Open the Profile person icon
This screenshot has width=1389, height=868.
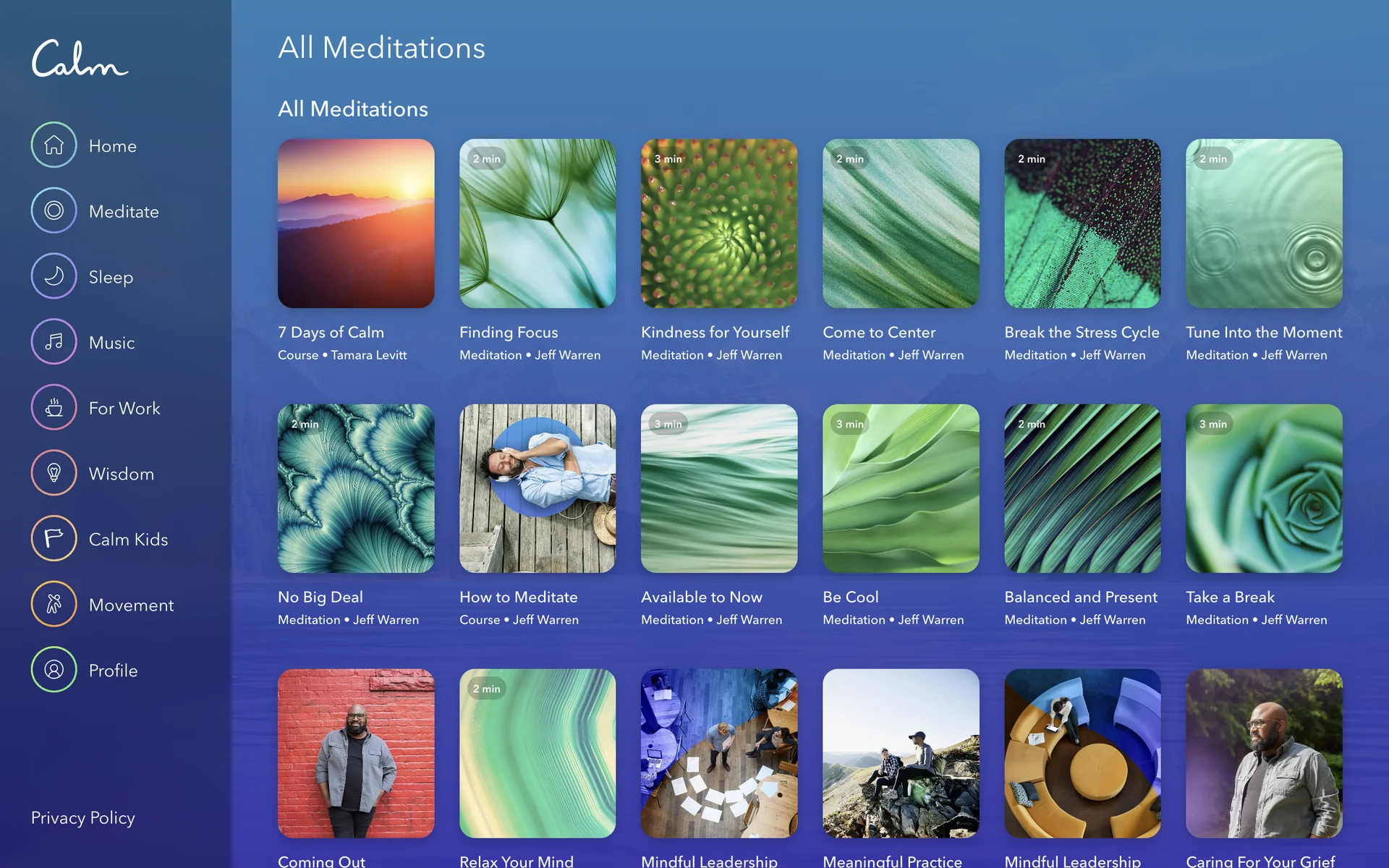54,670
